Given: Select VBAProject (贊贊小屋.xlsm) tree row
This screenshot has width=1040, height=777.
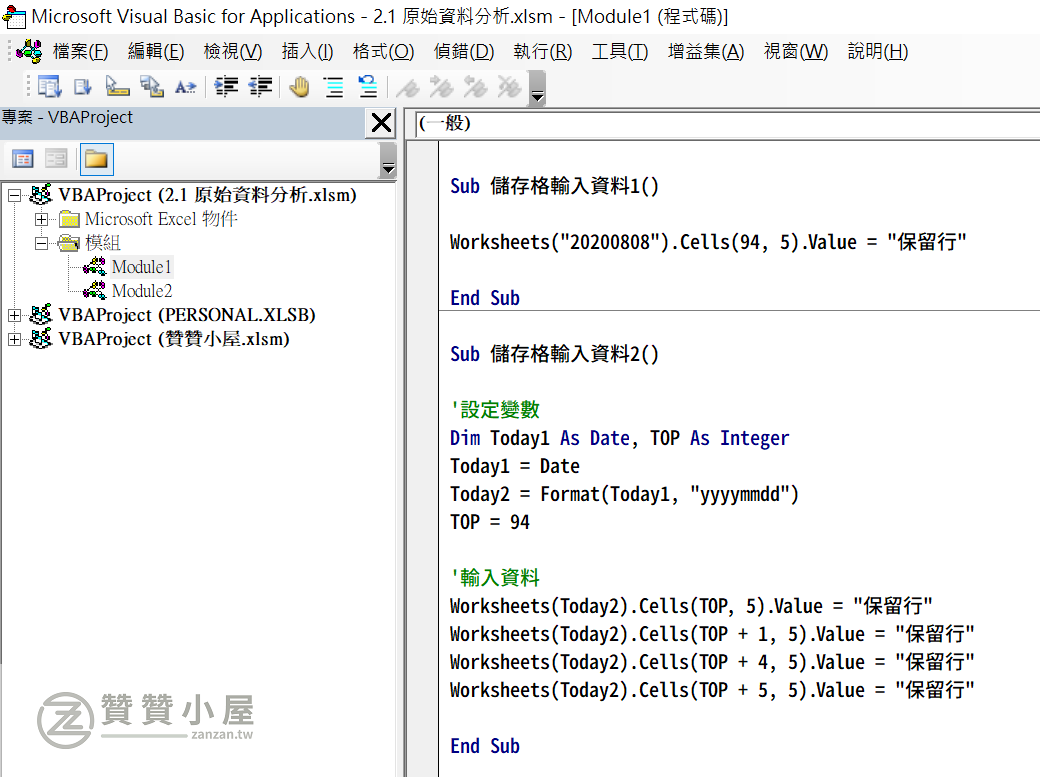Looking at the screenshot, I should tap(174, 339).
